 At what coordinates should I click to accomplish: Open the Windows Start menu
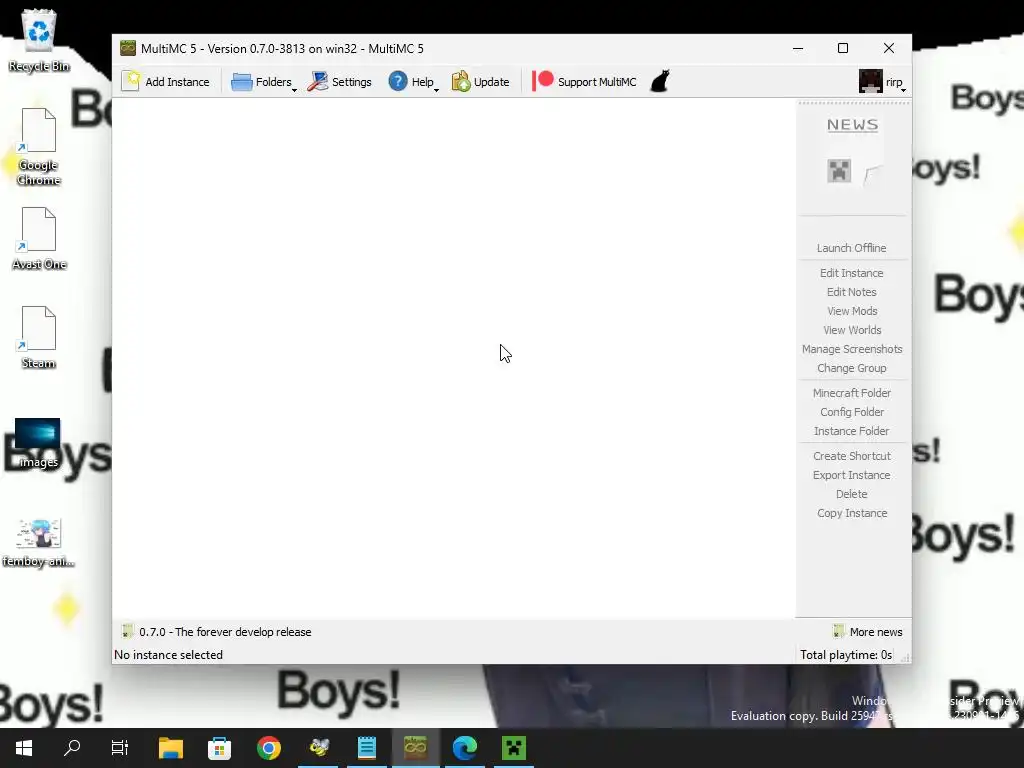24,748
